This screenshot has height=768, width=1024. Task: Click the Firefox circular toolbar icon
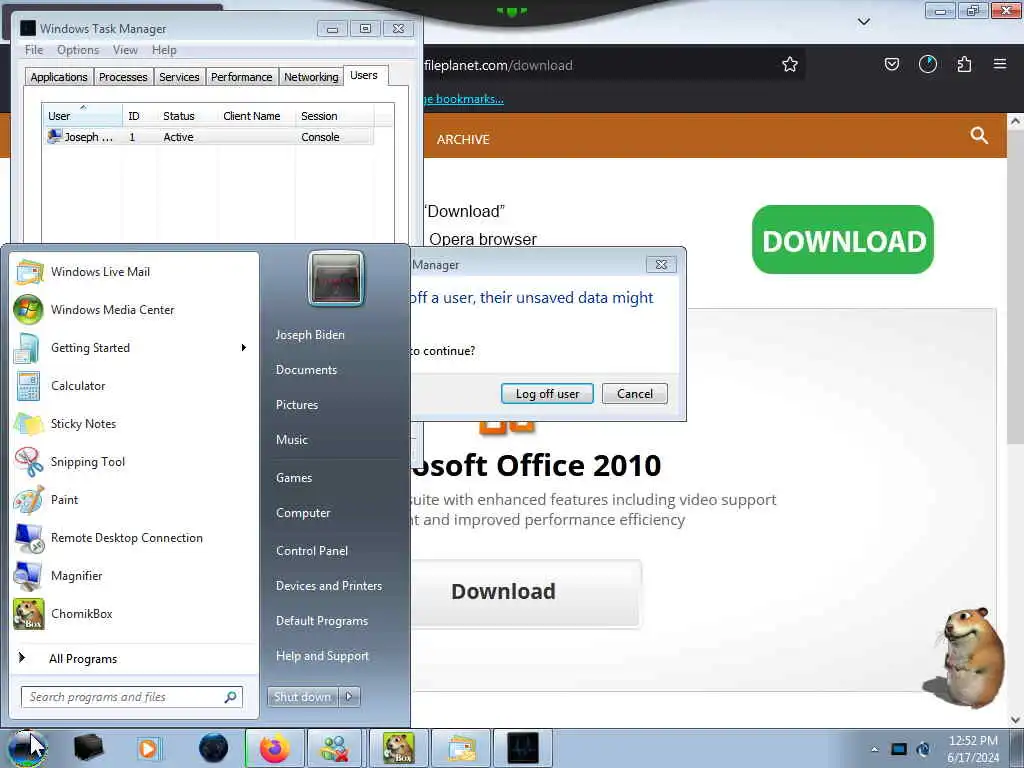click(x=928, y=64)
